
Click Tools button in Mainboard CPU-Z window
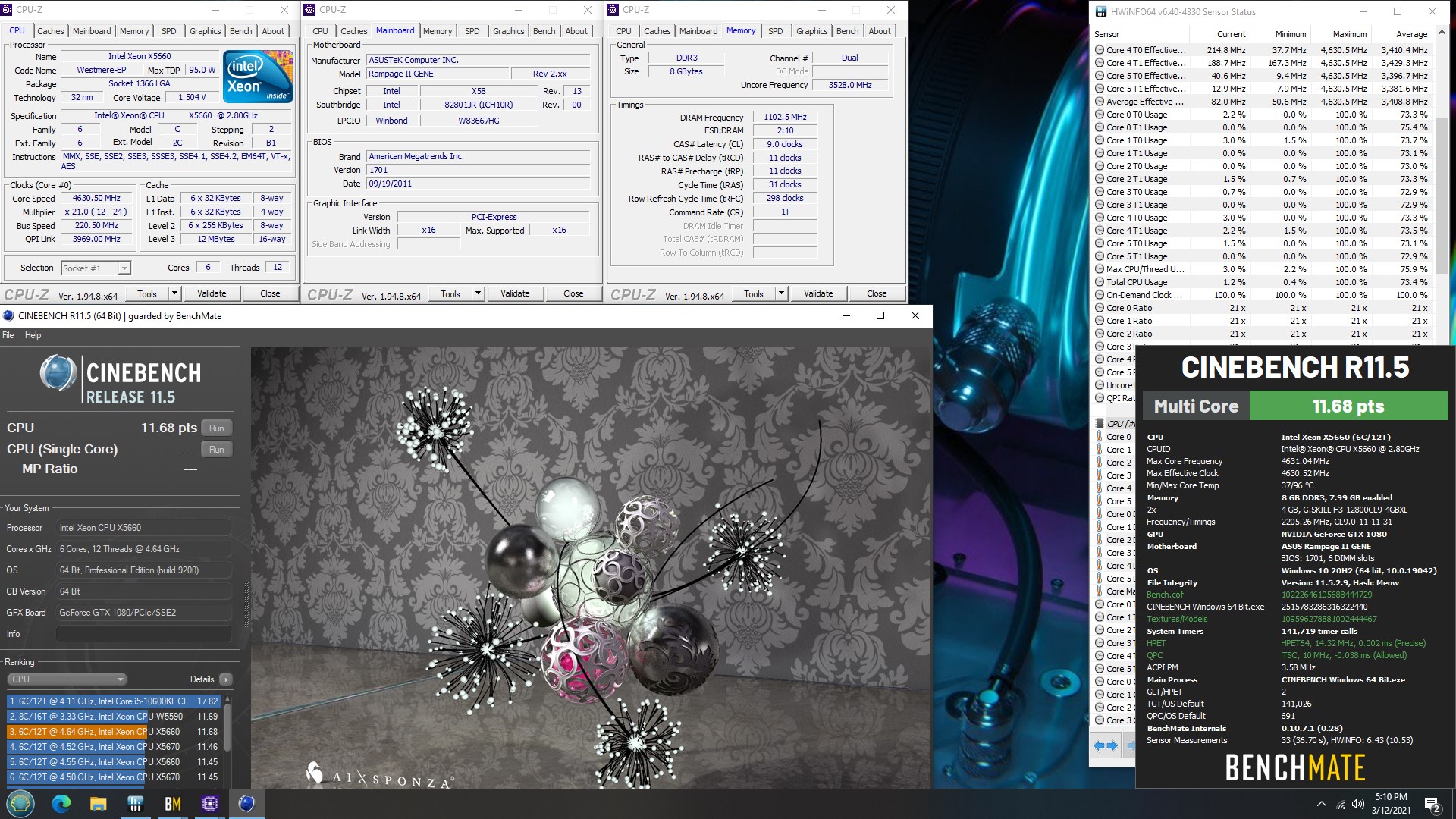[x=450, y=293]
